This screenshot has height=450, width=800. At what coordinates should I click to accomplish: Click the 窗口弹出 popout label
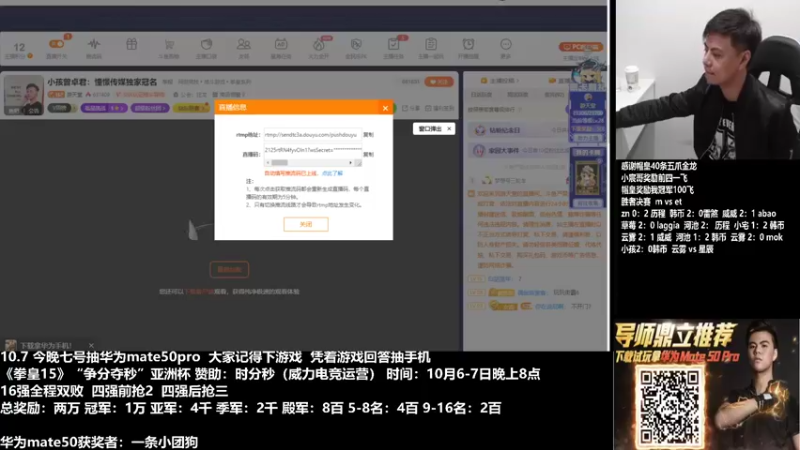pos(430,129)
